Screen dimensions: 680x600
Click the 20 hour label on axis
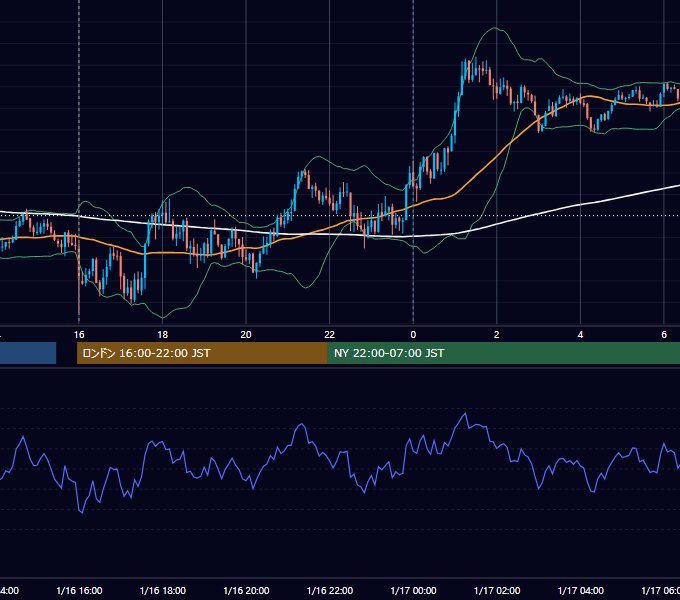point(246,335)
